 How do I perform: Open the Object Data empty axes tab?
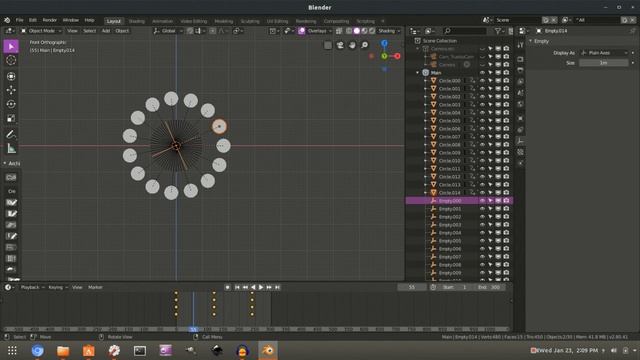coord(520,141)
